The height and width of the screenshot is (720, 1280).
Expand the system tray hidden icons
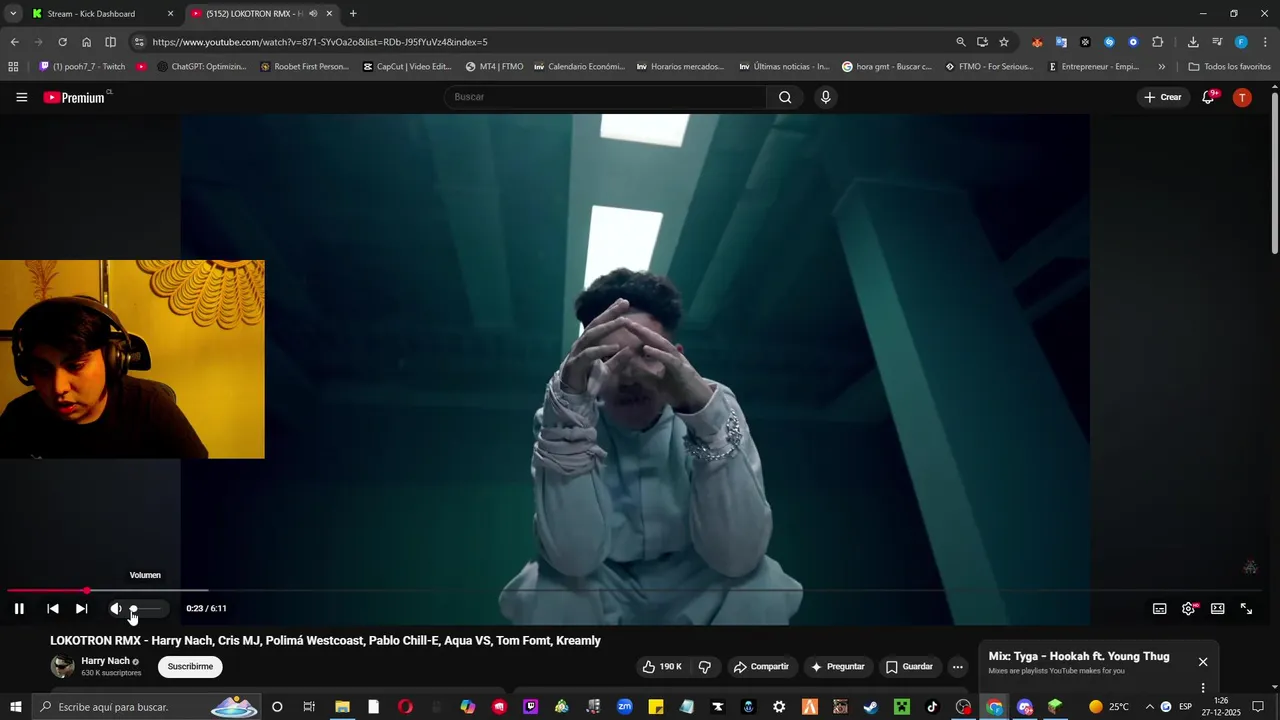(x=1149, y=707)
